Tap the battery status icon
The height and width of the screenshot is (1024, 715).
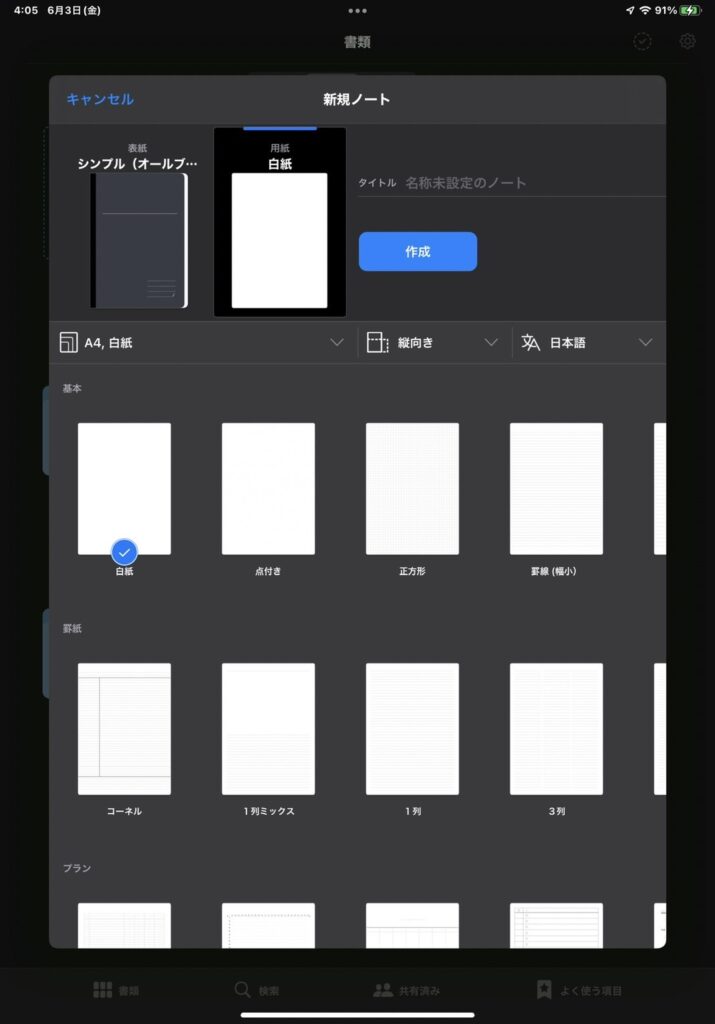pos(691,10)
